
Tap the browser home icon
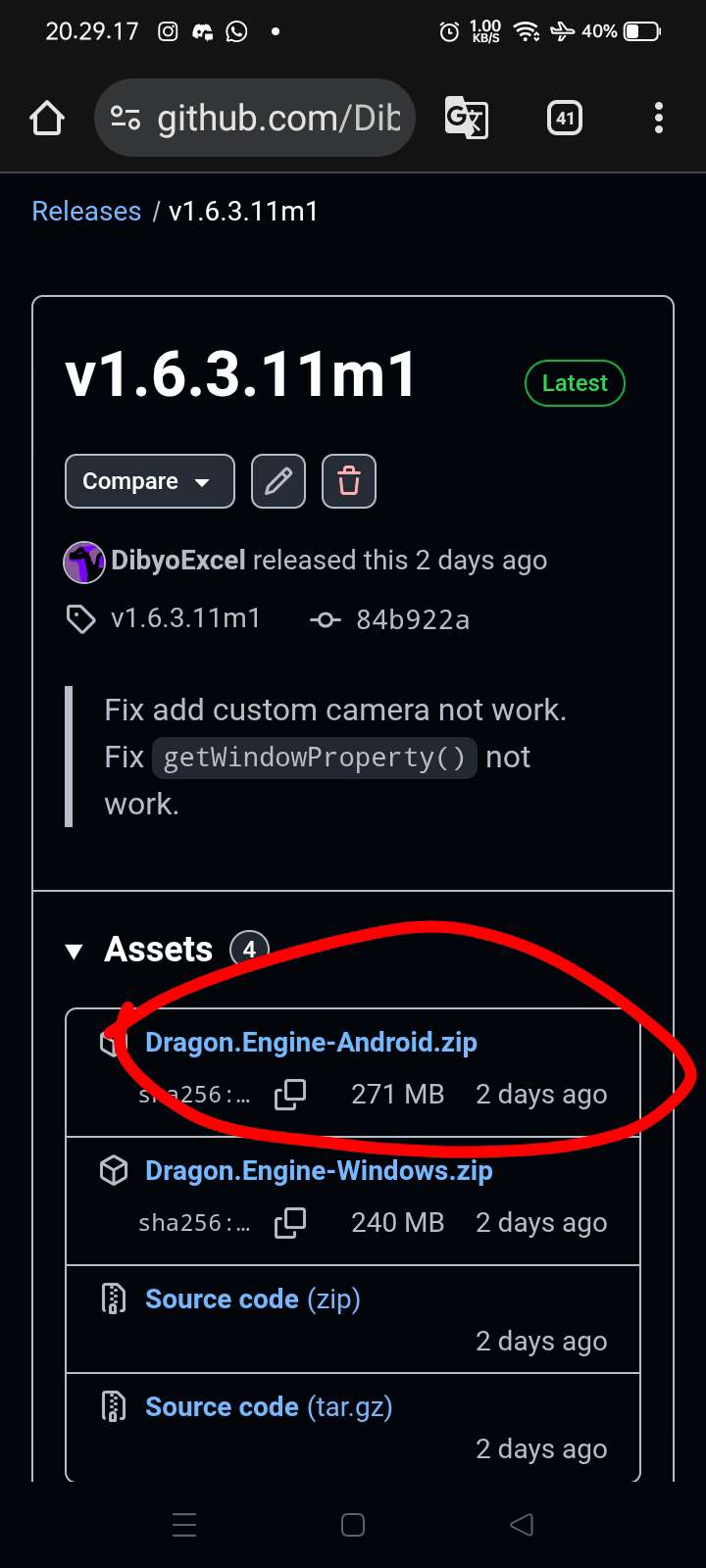(47, 119)
